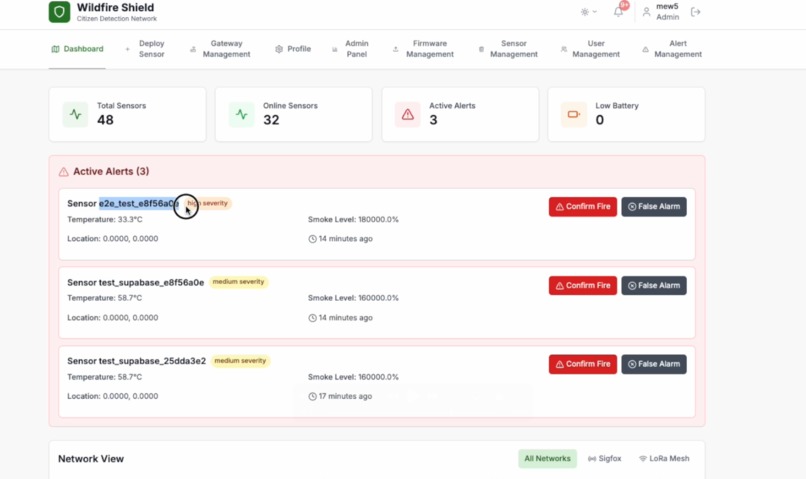Click medium severity badge on test_supabase_e8f56a0e
The height and width of the screenshot is (479, 806).
pyautogui.click(x=239, y=282)
